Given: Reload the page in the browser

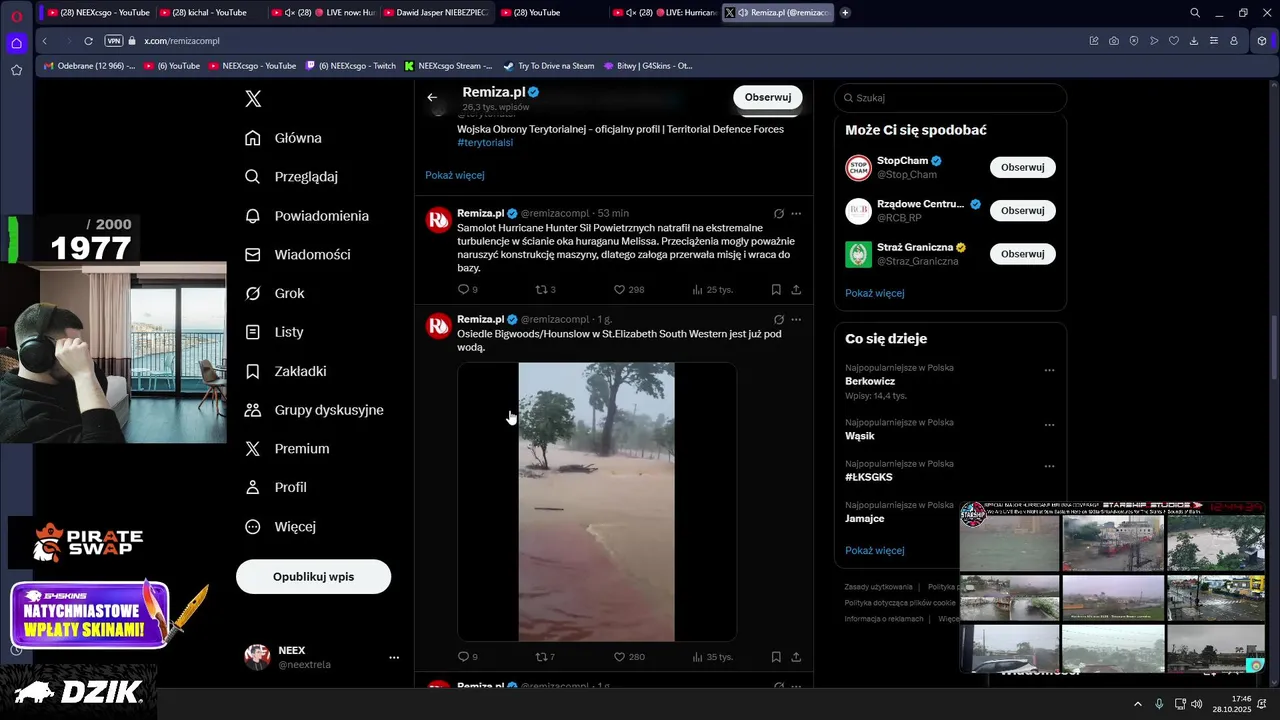Looking at the screenshot, I should 88,41.
